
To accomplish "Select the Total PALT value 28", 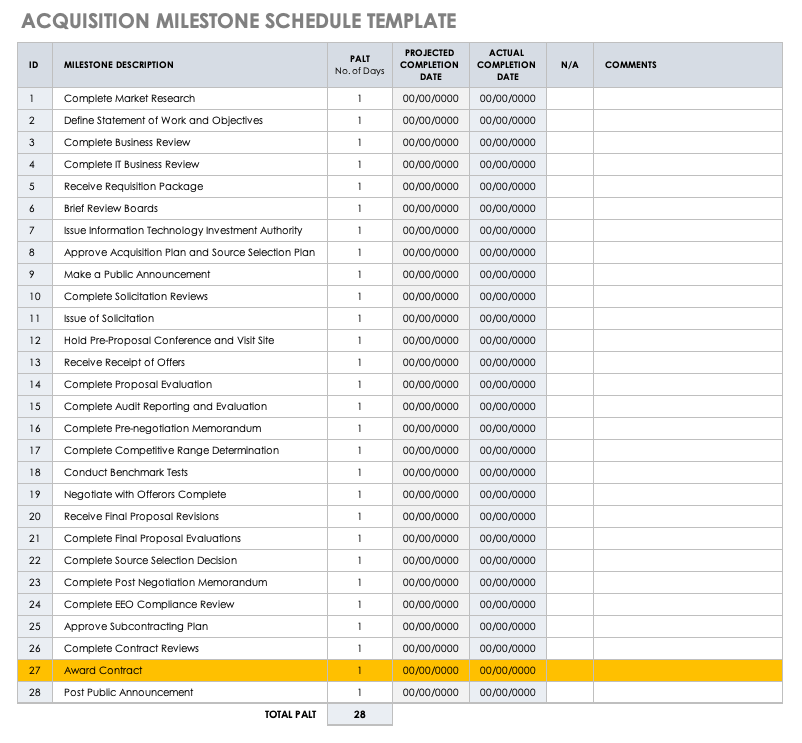I will [359, 715].
